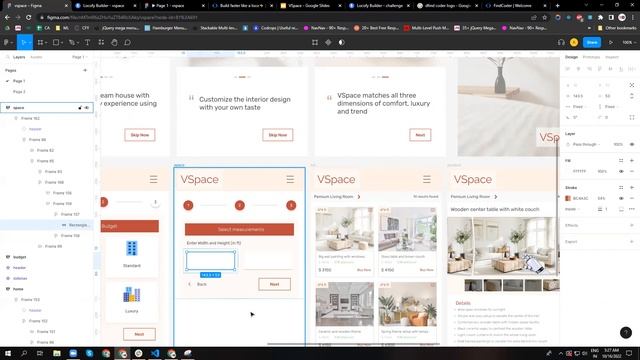
Task: Toggle lock on the space frame layer
Action: [80, 108]
